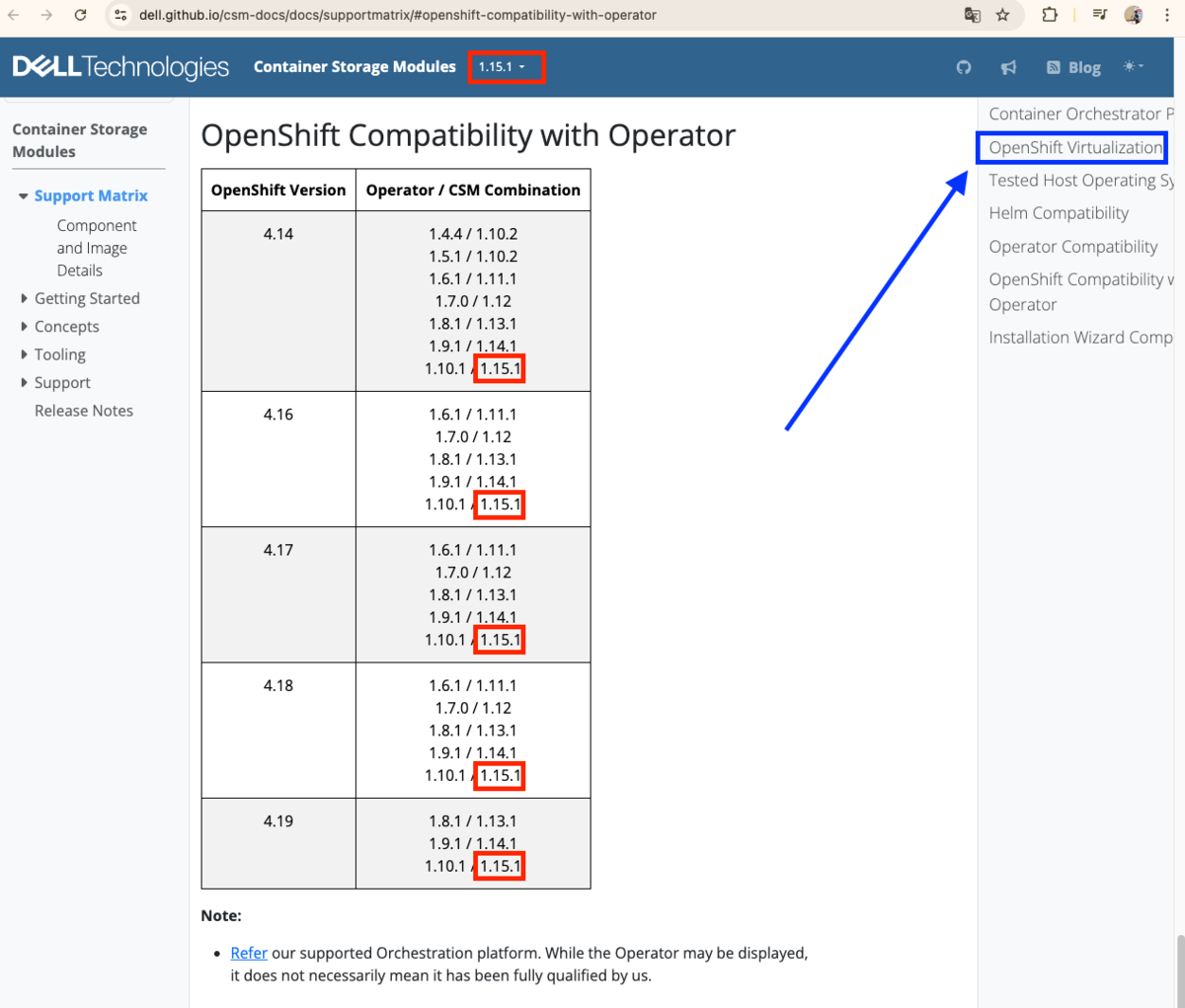Click 1.8.1 / 1.13.1 in 4.17 row
The height and width of the screenshot is (1008, 1185).
tap(473, 595)
